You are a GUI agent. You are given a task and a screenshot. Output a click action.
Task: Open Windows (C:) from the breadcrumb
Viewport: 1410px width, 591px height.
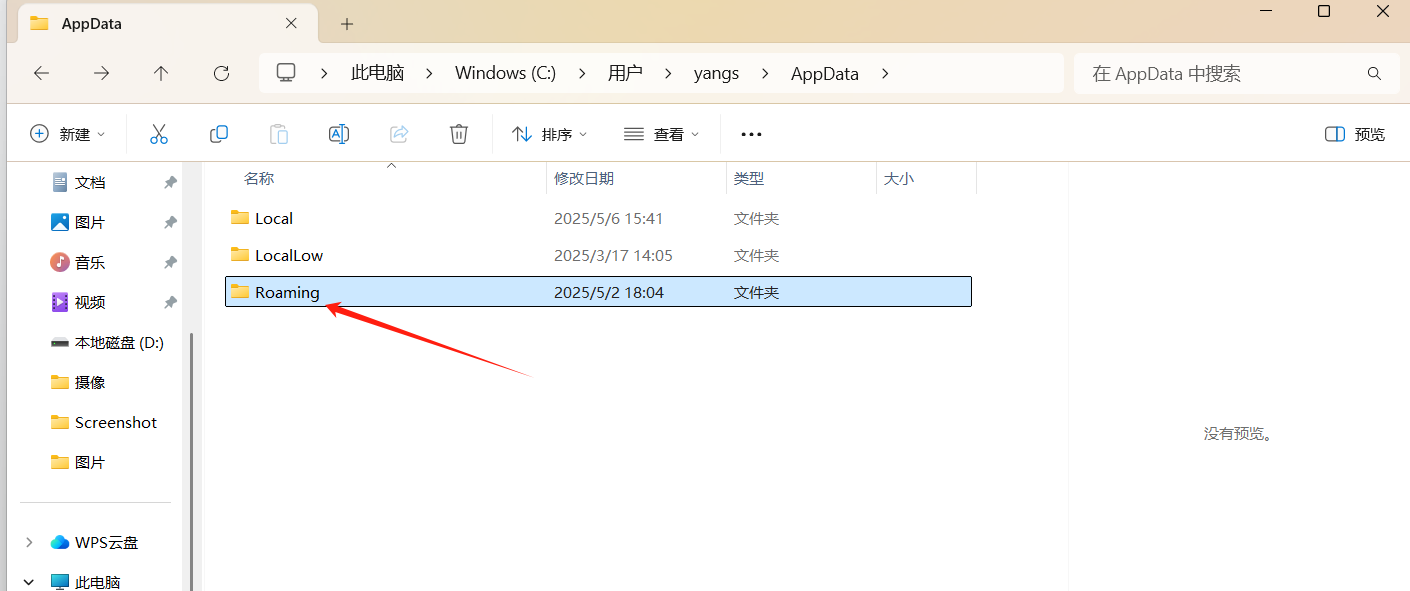tap(505, 72)
